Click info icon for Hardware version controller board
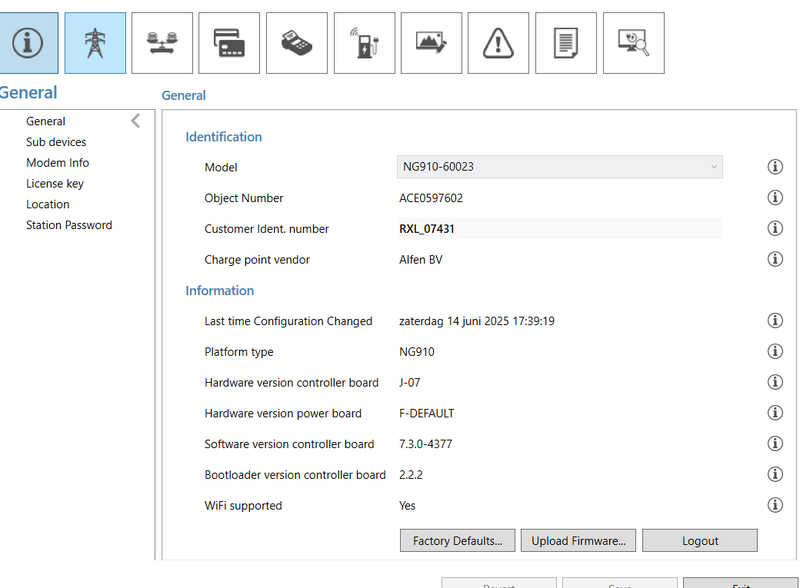 click(x=775, y=382)
